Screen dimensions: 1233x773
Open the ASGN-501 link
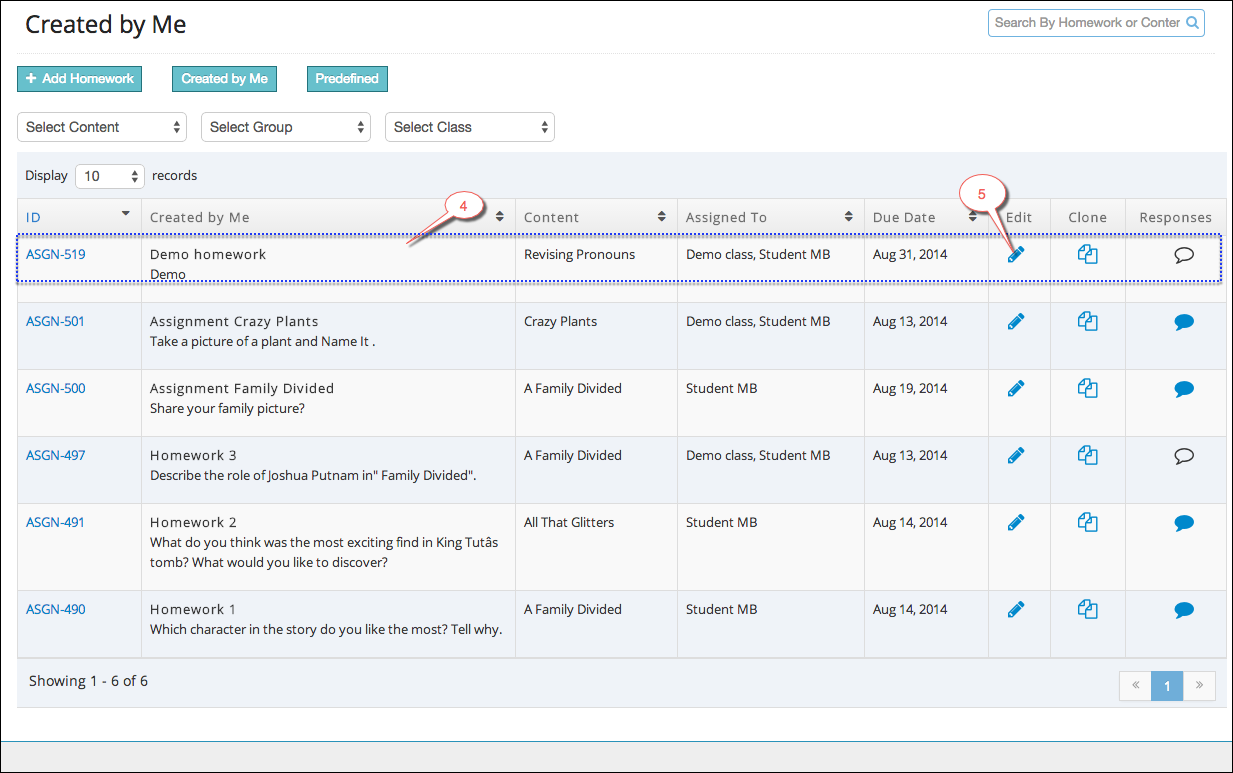click(56, 321)
